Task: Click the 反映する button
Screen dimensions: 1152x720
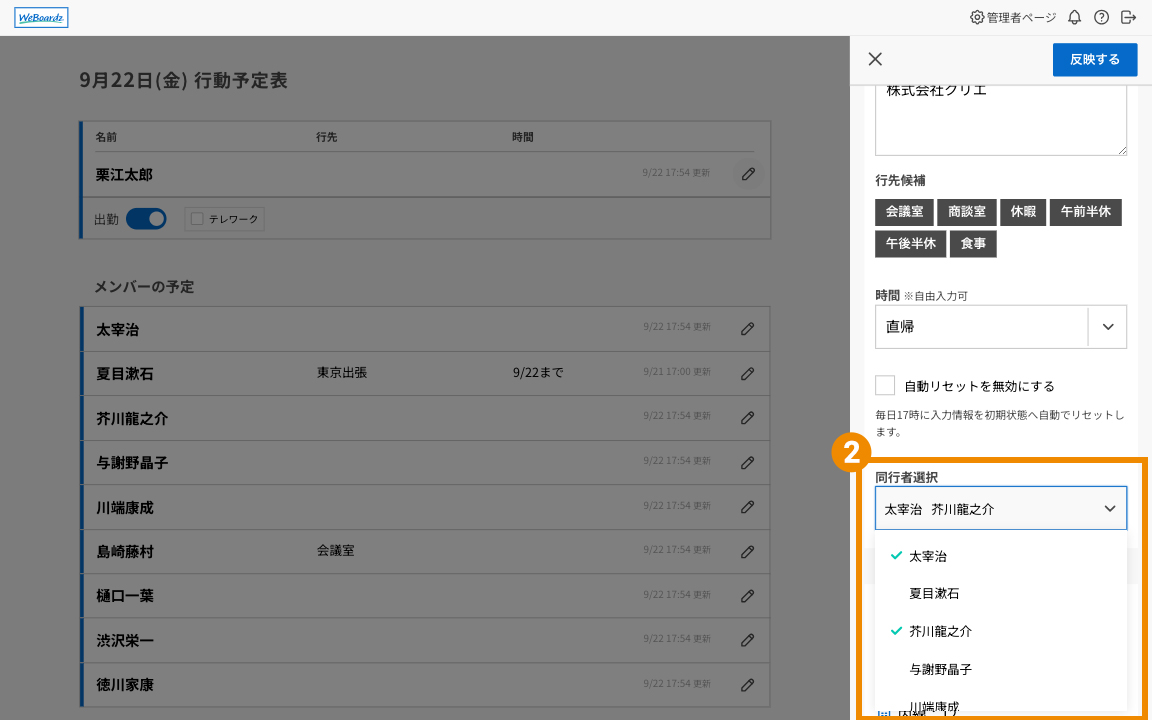Action: (1095, 60)
